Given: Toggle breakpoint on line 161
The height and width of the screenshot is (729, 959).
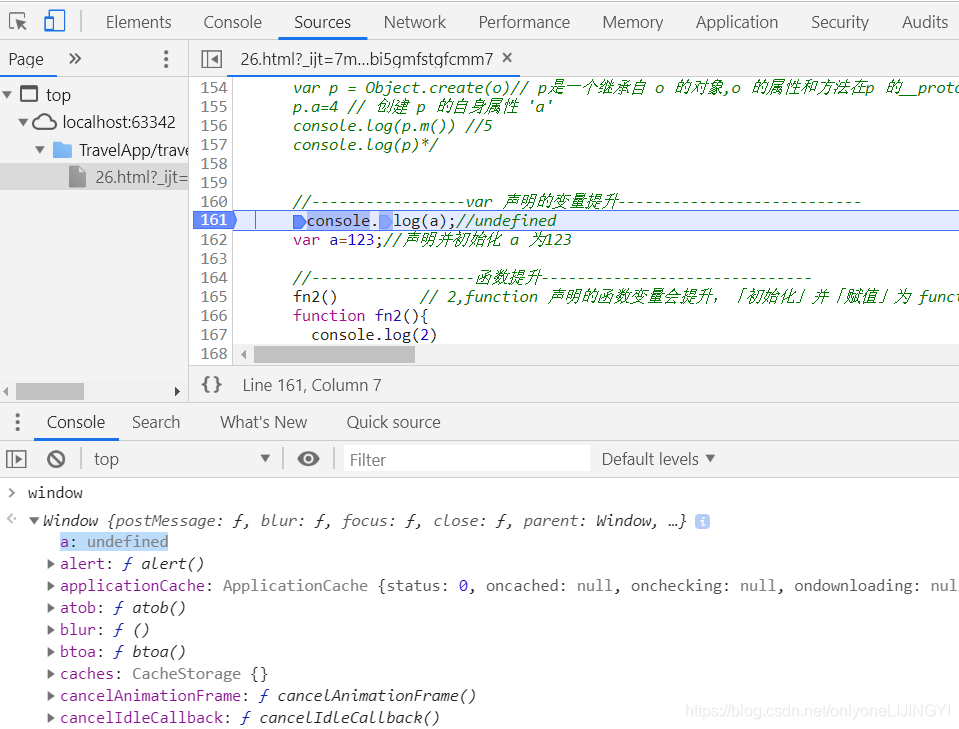Looking at the screenshot, I should coord(214,220).
